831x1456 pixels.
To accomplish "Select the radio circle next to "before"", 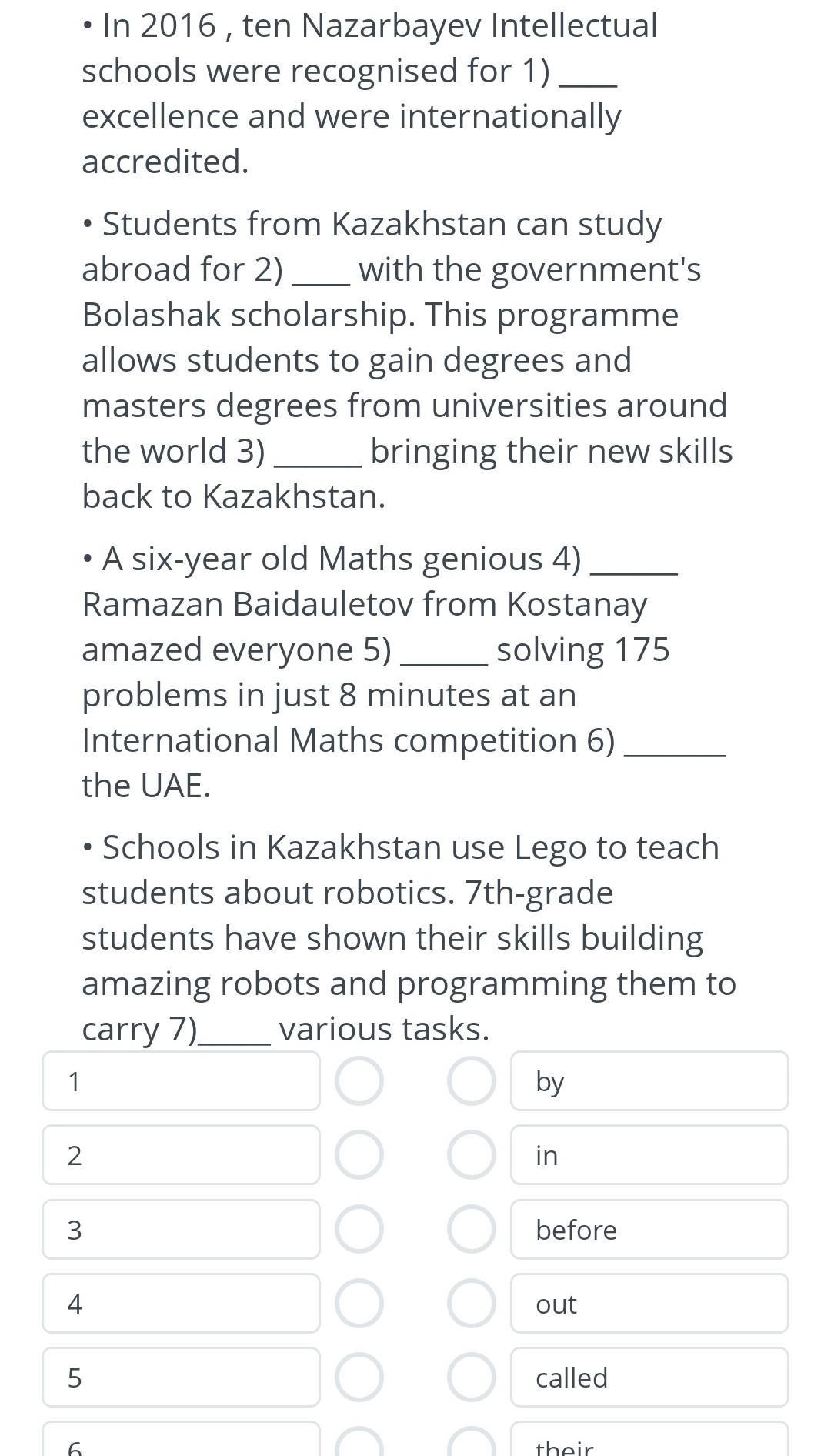I will (x=472, y=1229).
